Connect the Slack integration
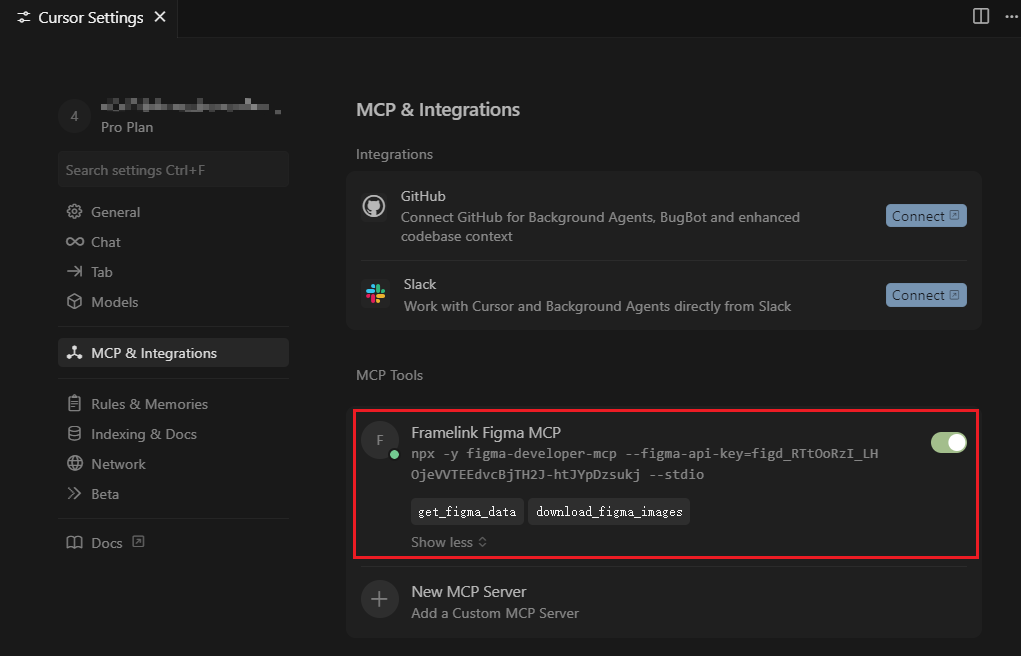The width and height of the screenshot is (1021, 656). (926, 295)
